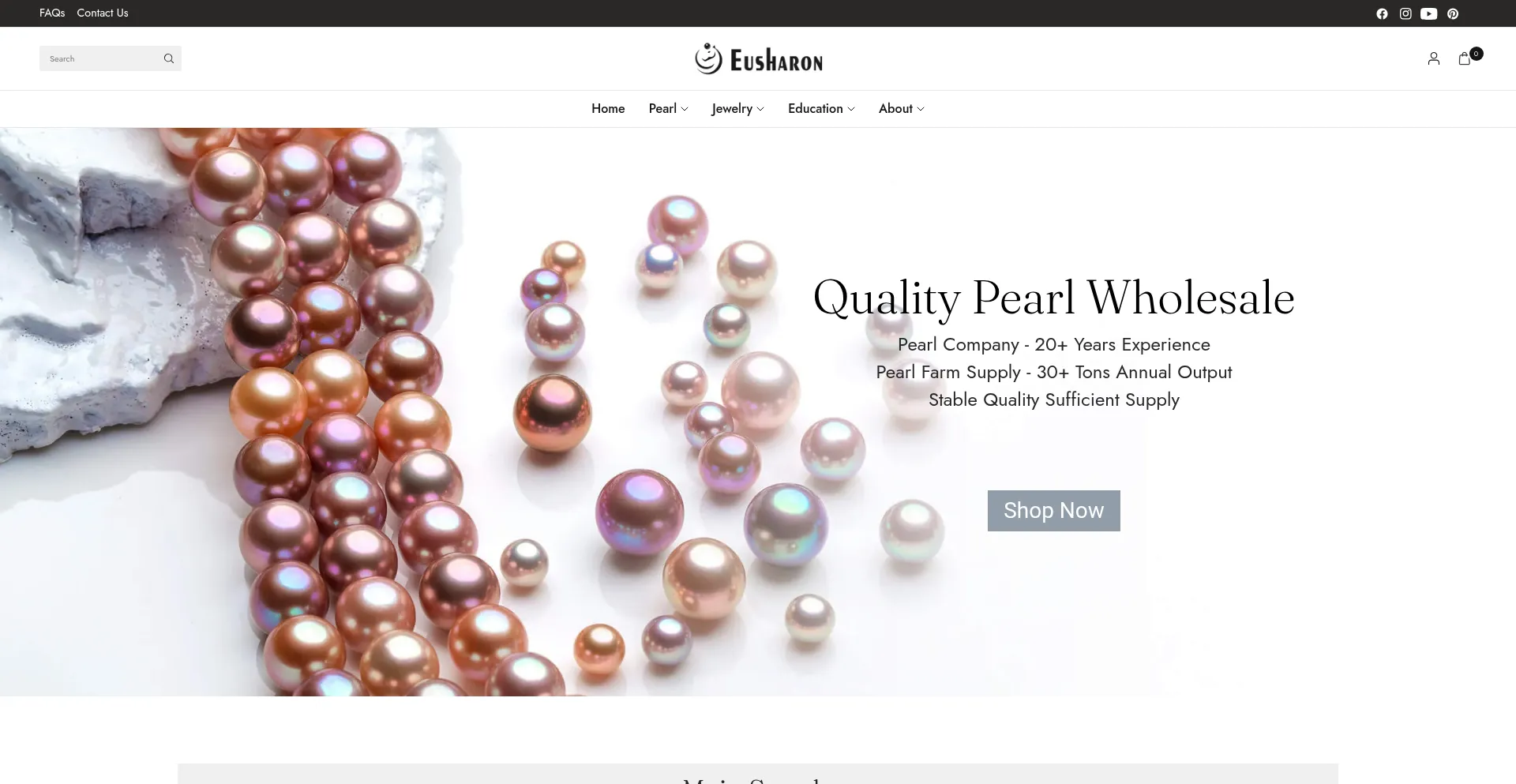Screen dimensions: 1516x784
Task: Expand the About dropdown menu
Action: [901, 109]
